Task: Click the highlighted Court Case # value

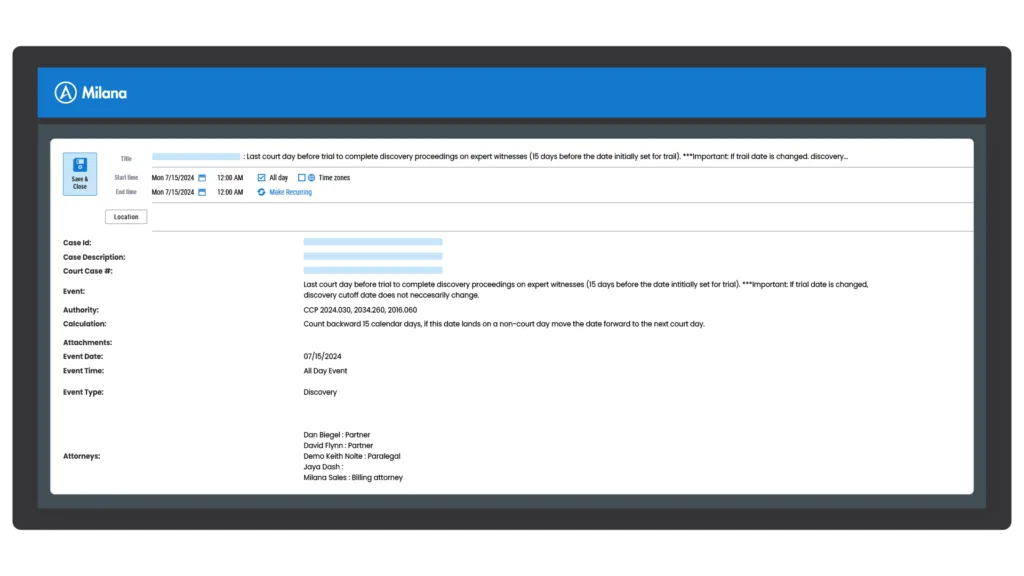Action: point(372,270)
